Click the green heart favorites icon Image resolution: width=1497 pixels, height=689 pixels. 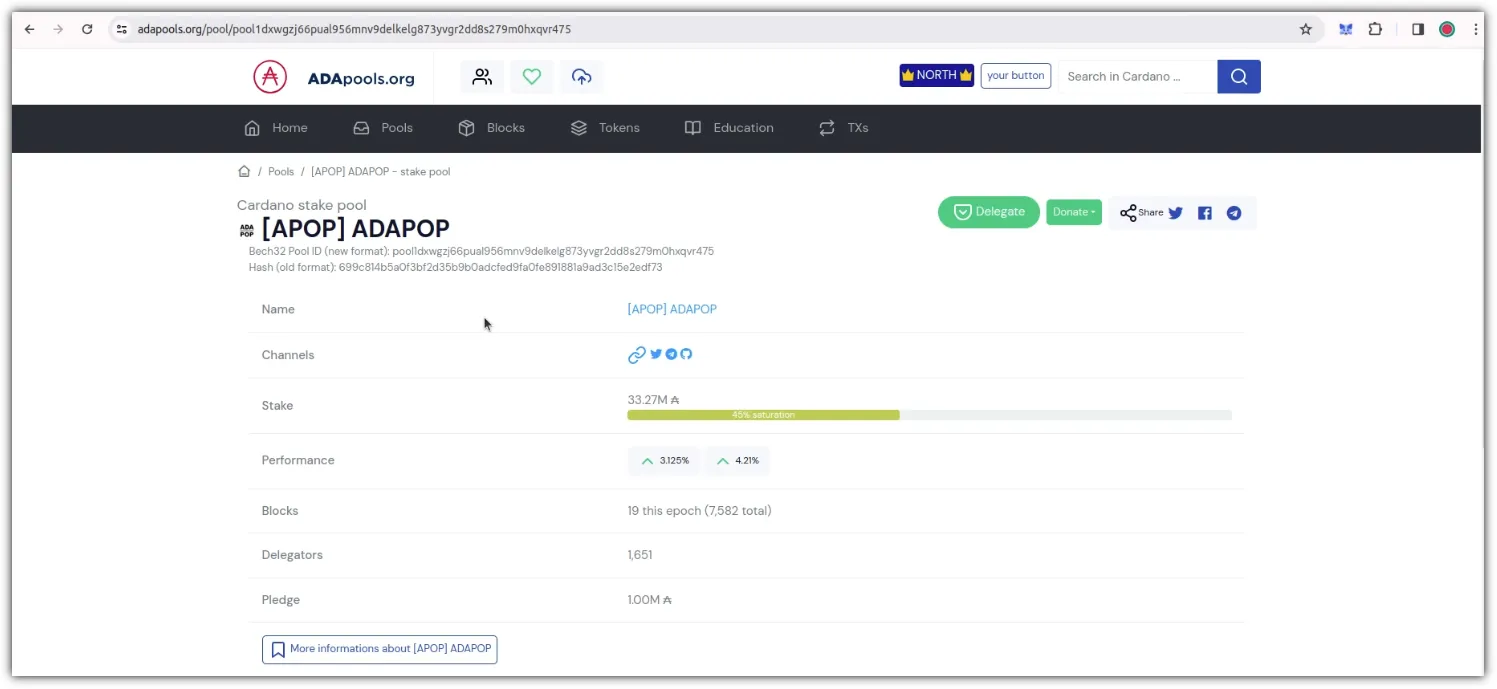[x=532, y=77]
